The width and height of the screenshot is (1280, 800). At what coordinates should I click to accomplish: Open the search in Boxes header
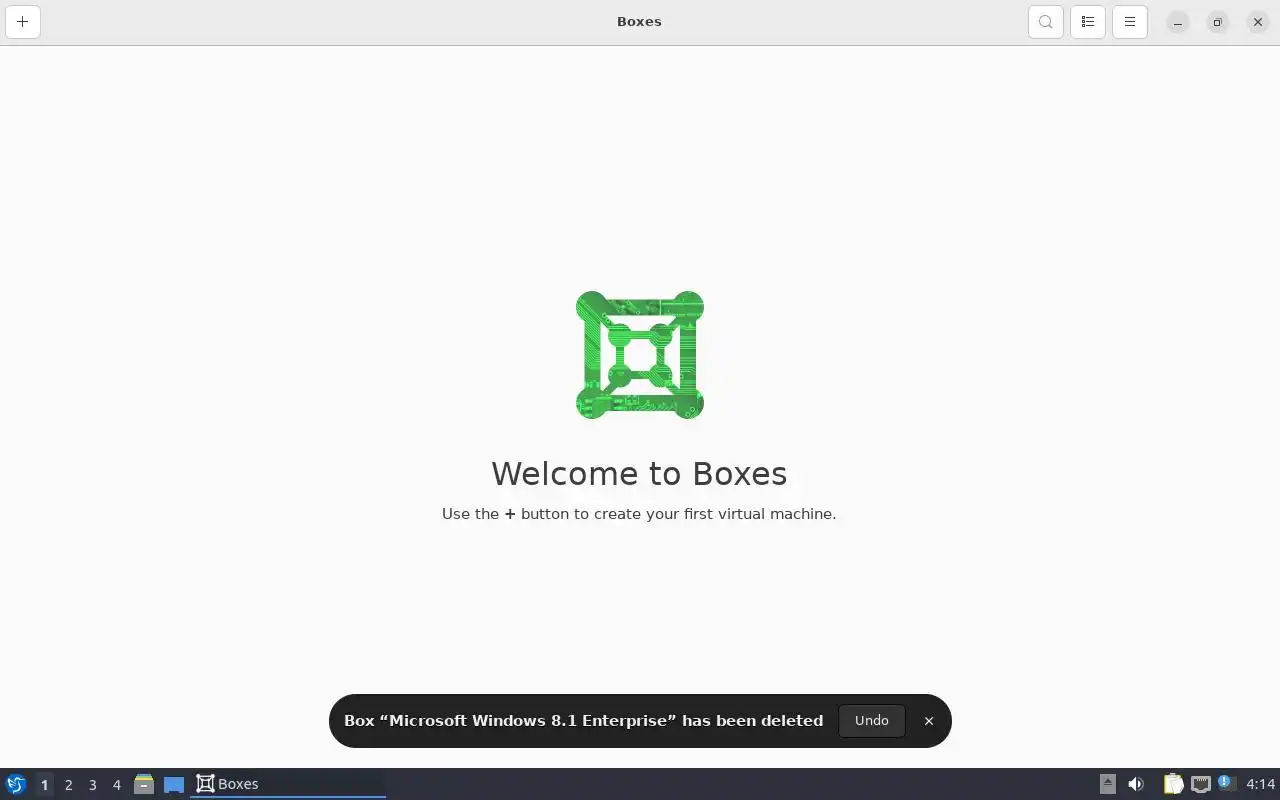pyautogui.click(x=1046, y=21)
